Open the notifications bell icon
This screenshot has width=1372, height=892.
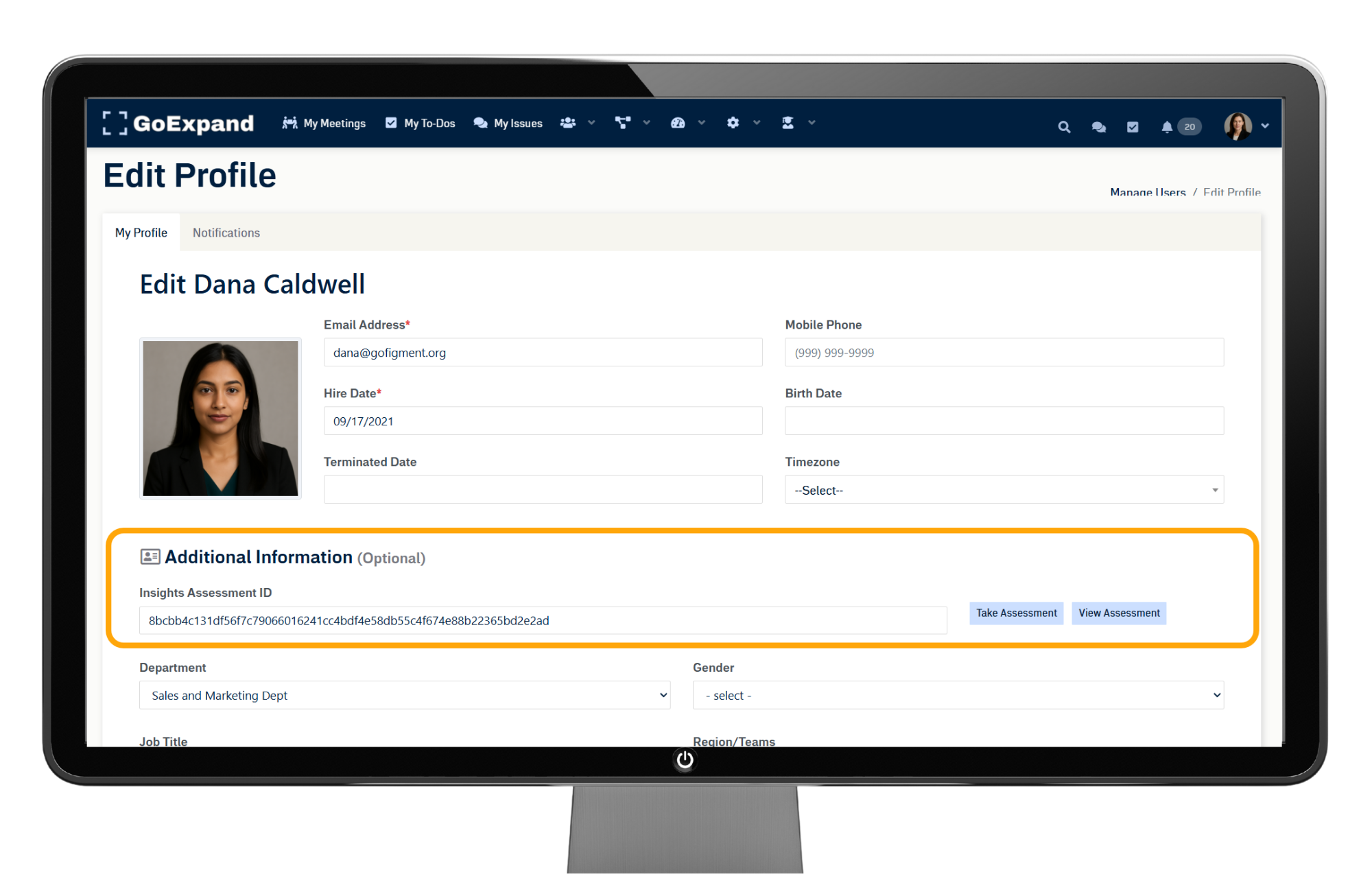click(1167, 127)
